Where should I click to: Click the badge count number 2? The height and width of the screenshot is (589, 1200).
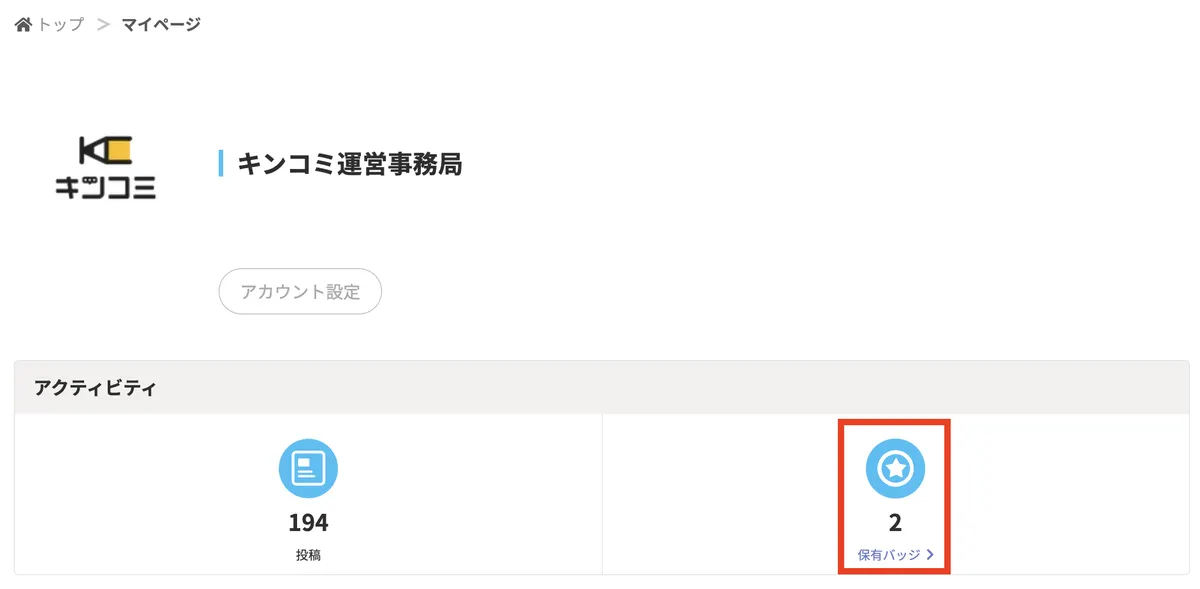click(x=895, y=523)
